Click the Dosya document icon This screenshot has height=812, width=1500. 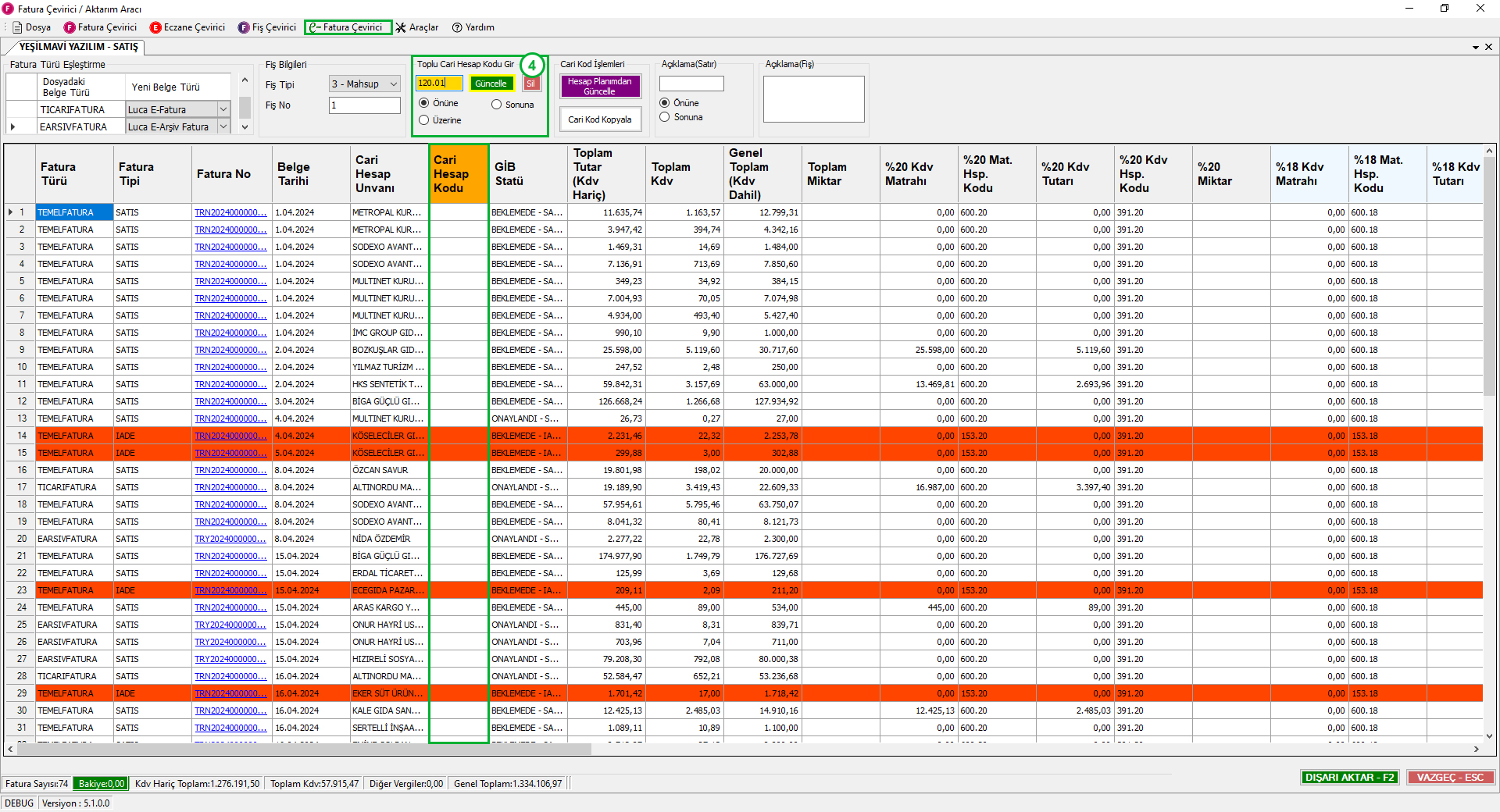pyautogui.click(x=17, y=27)
